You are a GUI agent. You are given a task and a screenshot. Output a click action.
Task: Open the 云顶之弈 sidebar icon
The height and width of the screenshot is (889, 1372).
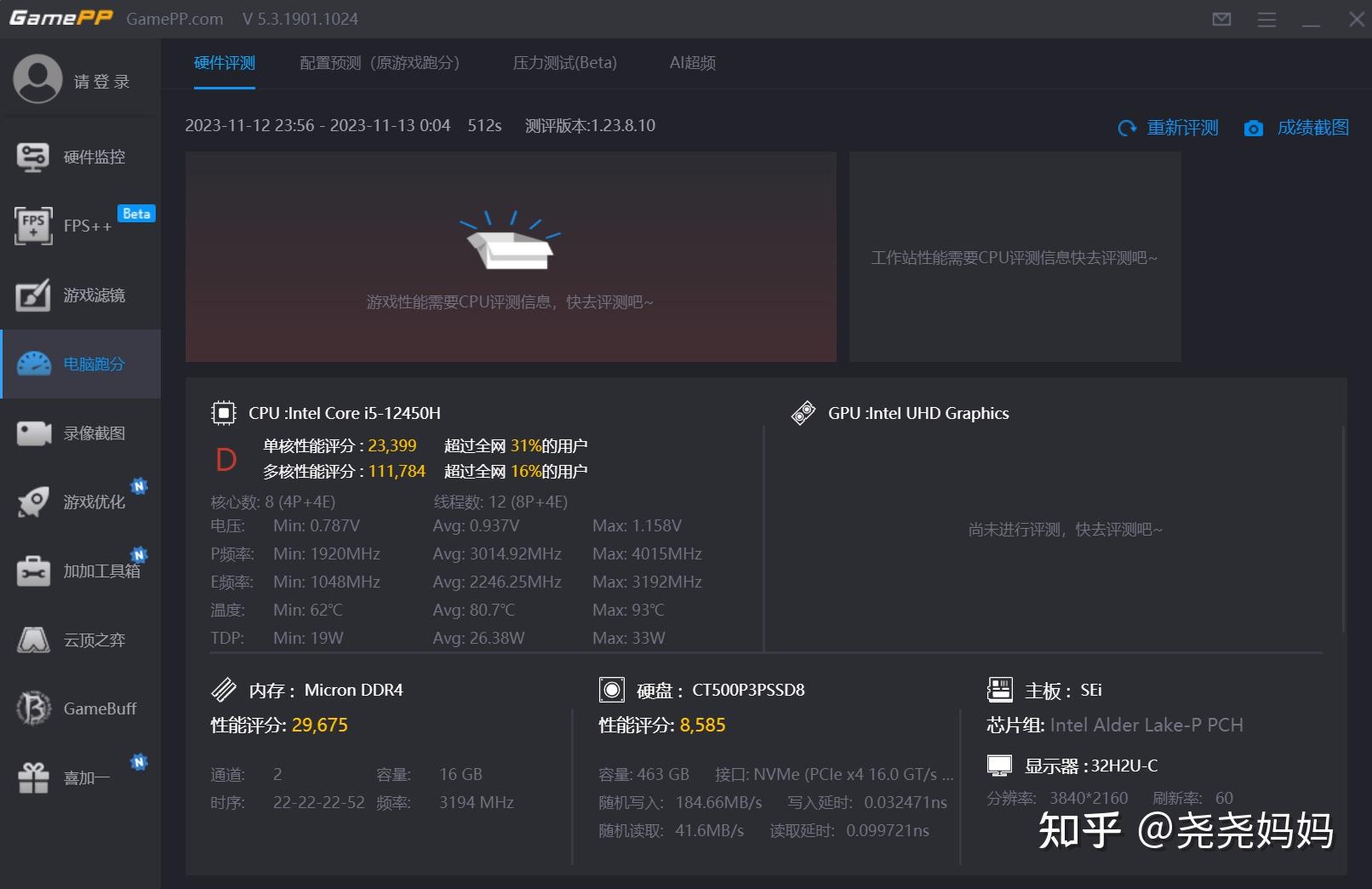click(x=33, y=640)
